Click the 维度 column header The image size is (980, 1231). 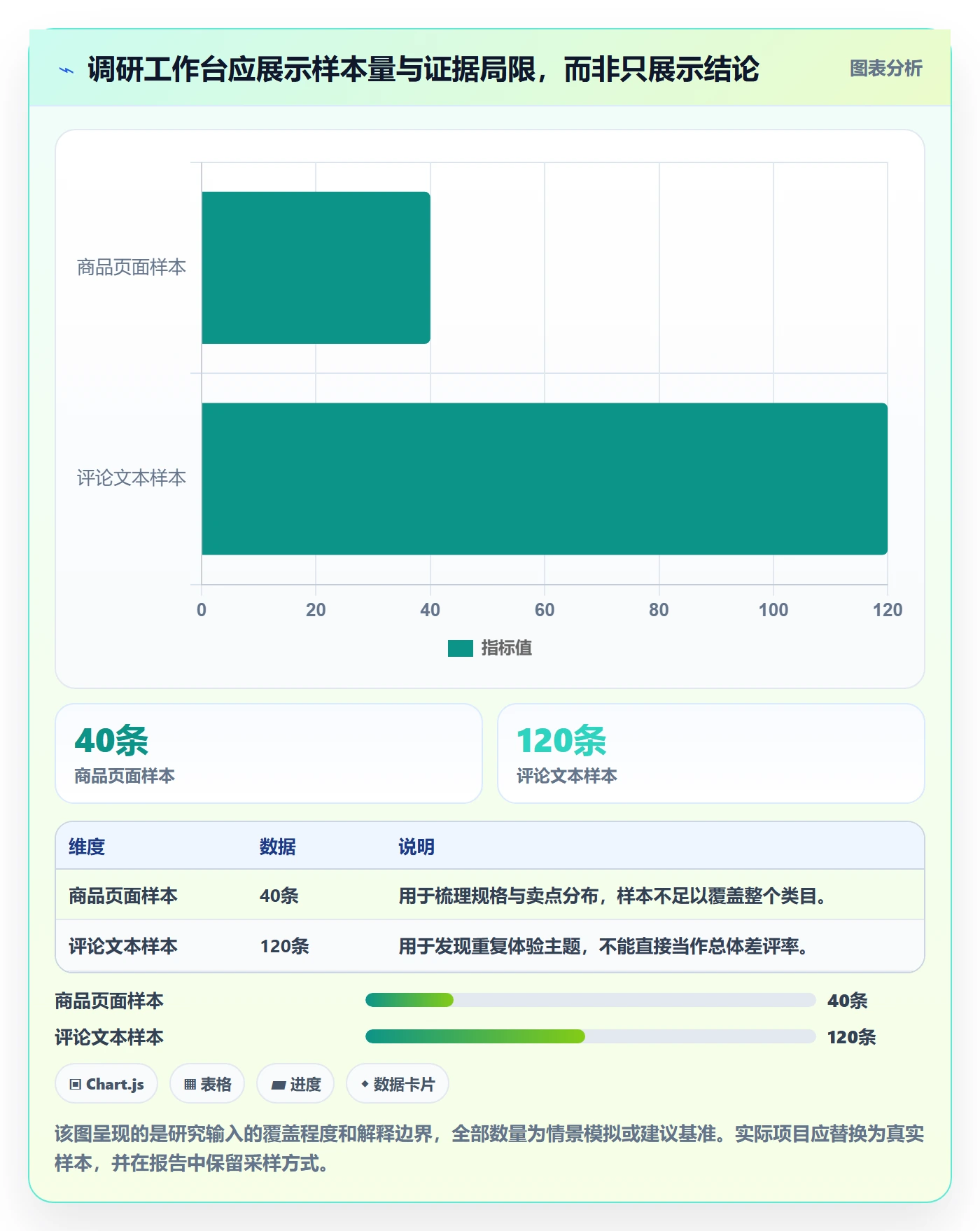pyautogui.click(x=87, y=847)
